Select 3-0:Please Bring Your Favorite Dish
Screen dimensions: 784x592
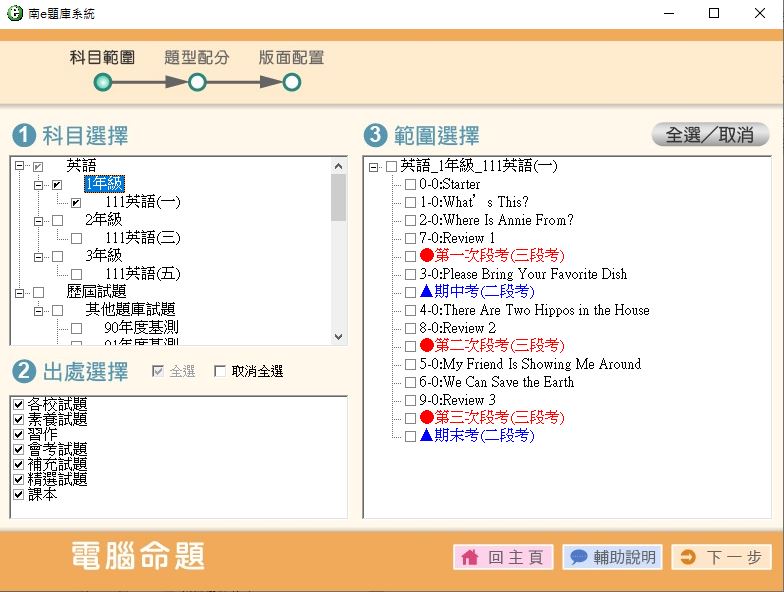point(537,274)
